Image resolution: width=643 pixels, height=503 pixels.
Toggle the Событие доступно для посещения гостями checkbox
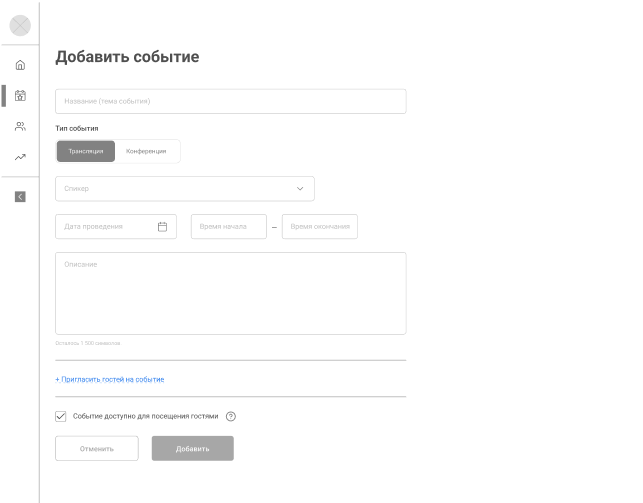coord(61,416)
